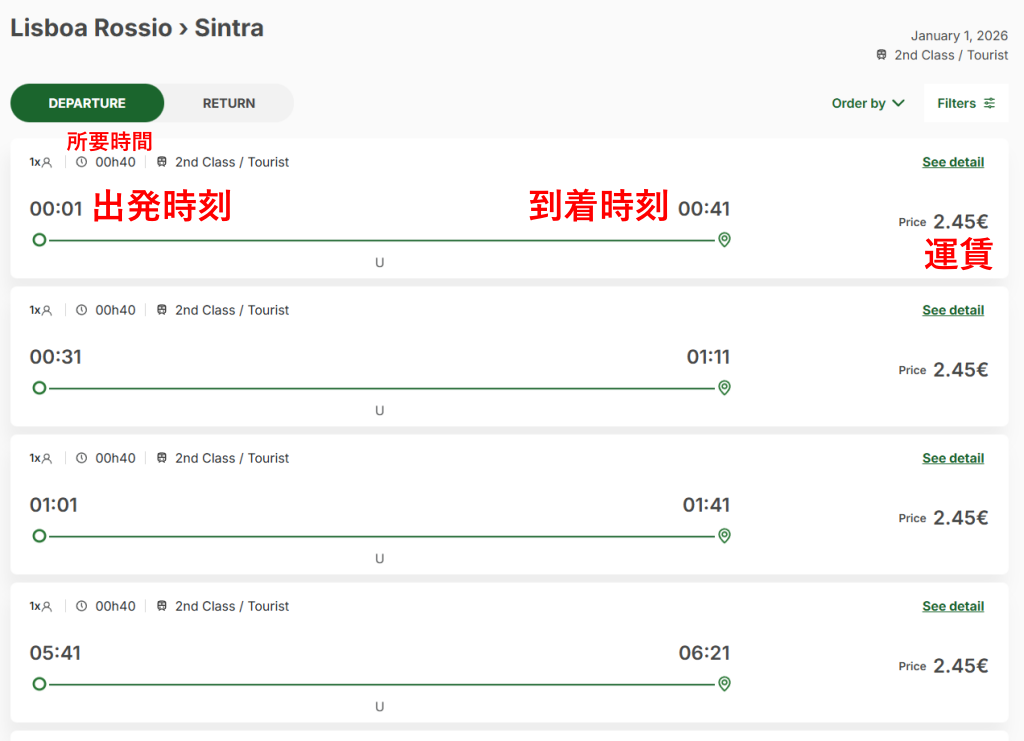Click the destination pin for the 06:21 arrival
The width and height of the screenshot is (1024, 741).
click(x=724, y=684)
